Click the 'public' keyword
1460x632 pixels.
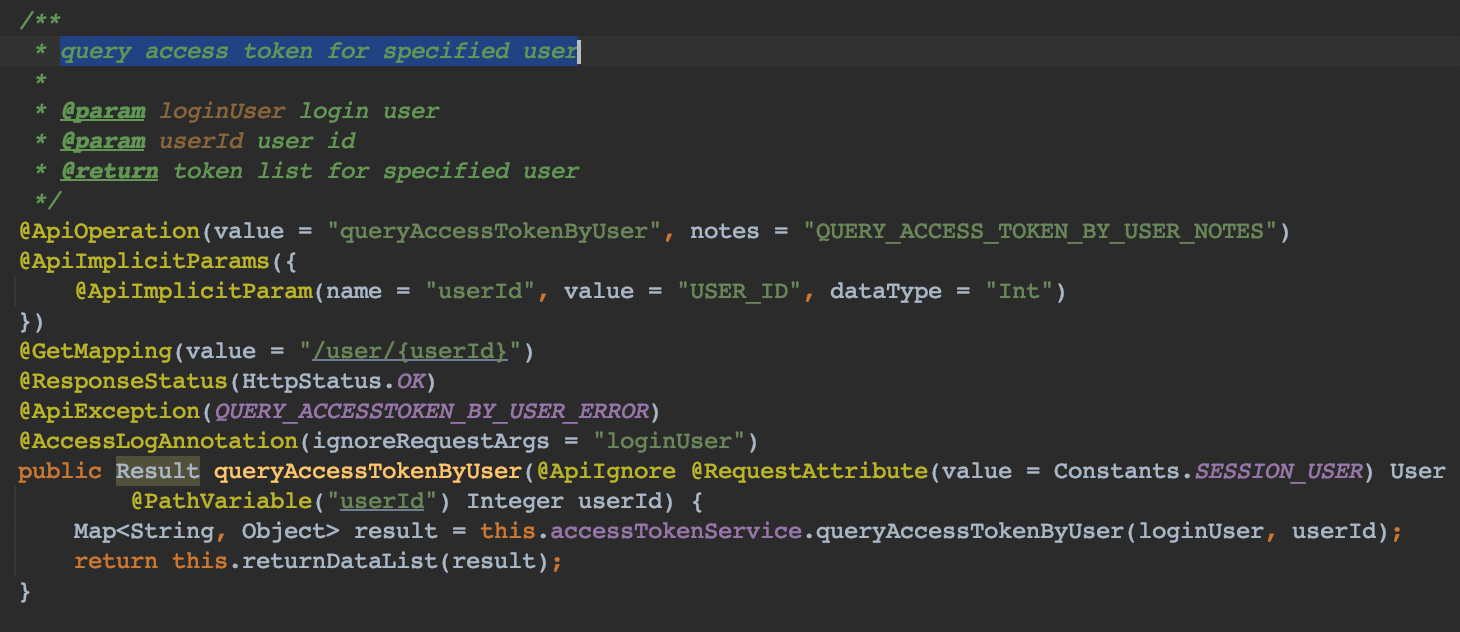[x=59, y=471]
